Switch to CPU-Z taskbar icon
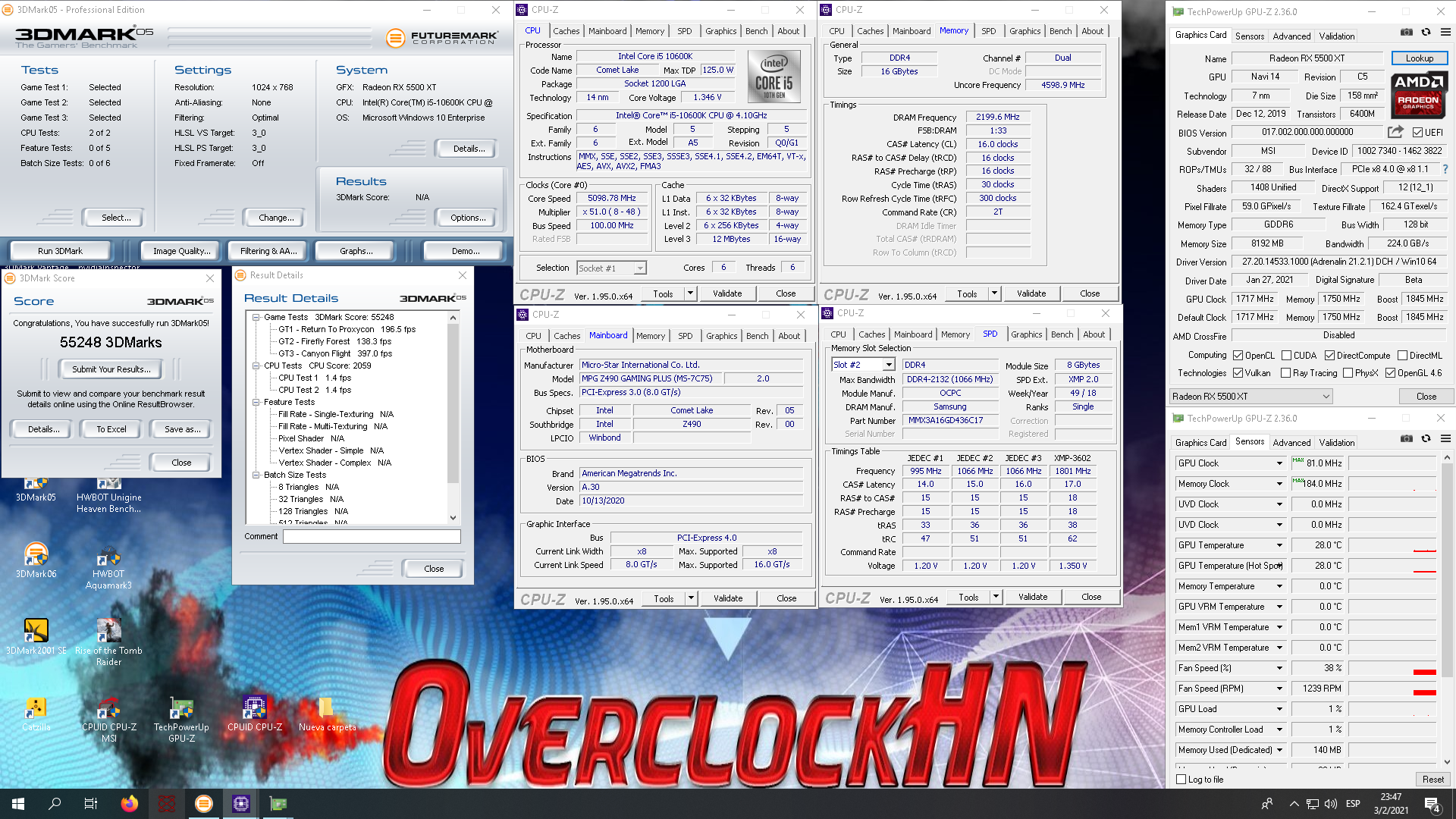Viewport: 1456px width, 819px height. 241,804
